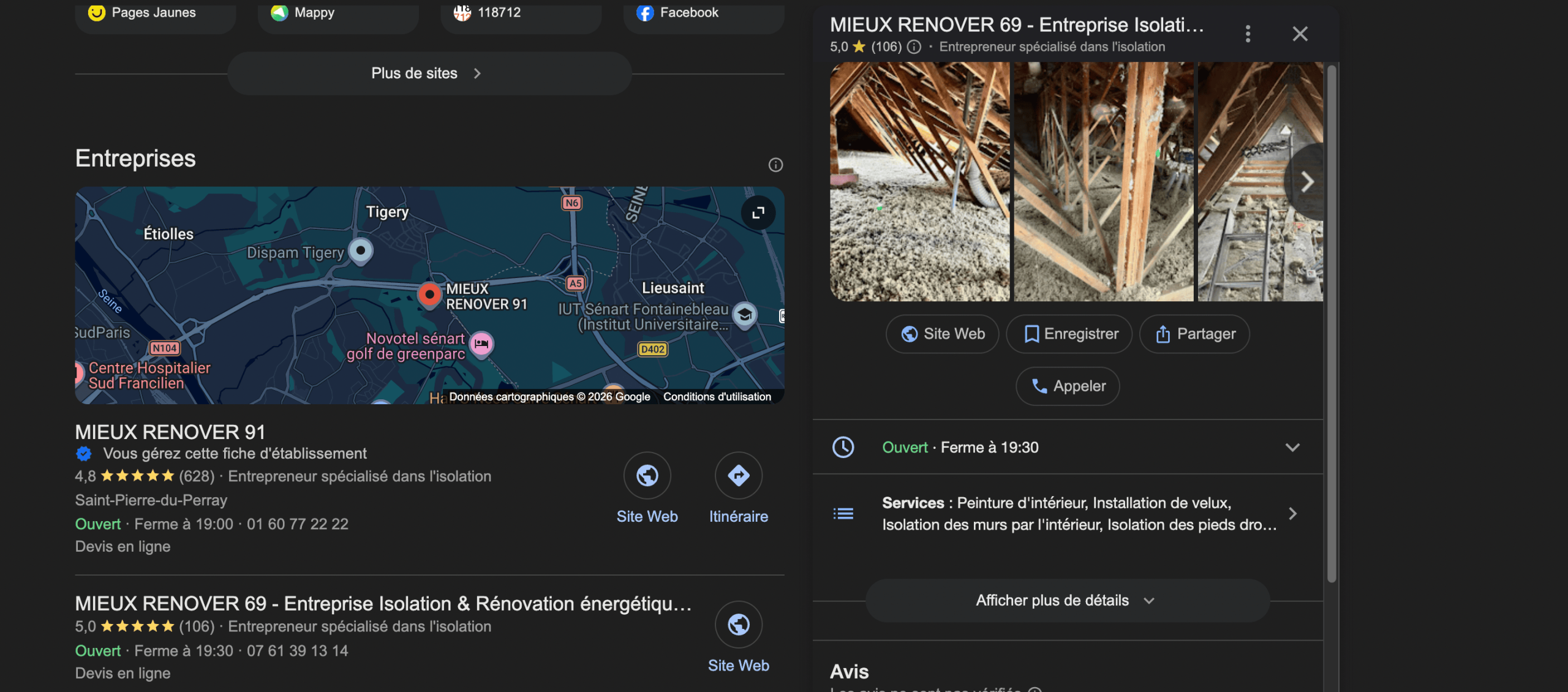The width and height of the screenshot is (1568, 692).
Task: Click the Itinéraire directions icon
Action: (738, 475)
